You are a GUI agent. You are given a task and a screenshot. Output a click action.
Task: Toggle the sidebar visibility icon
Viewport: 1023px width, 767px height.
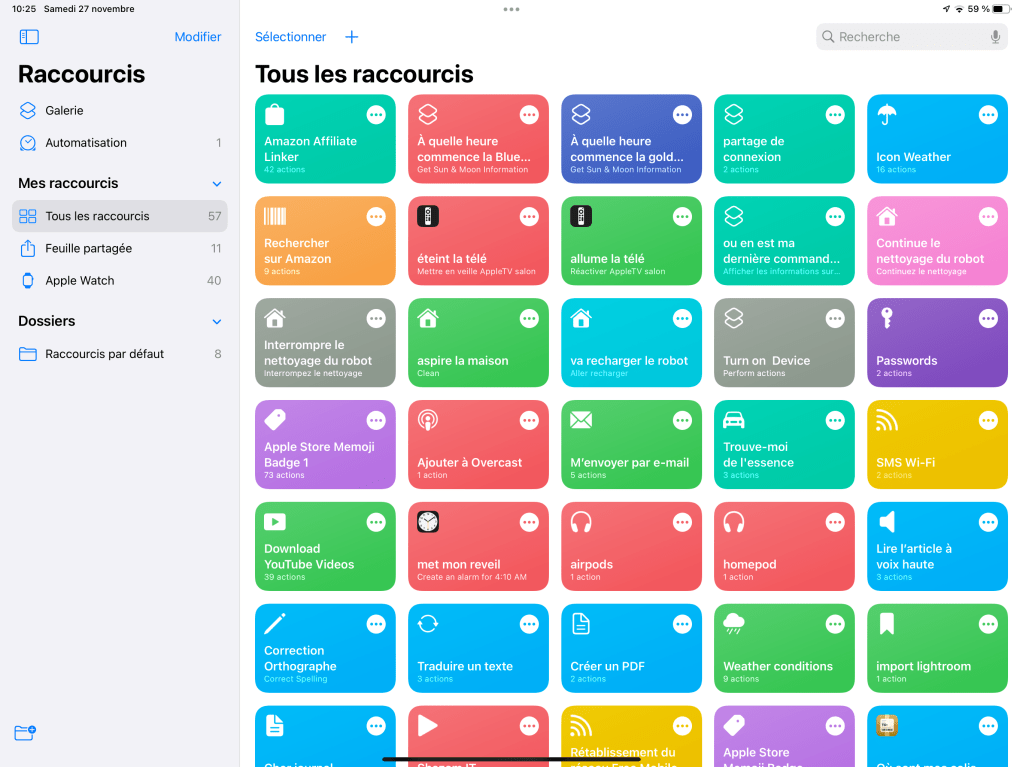(29, 37)
